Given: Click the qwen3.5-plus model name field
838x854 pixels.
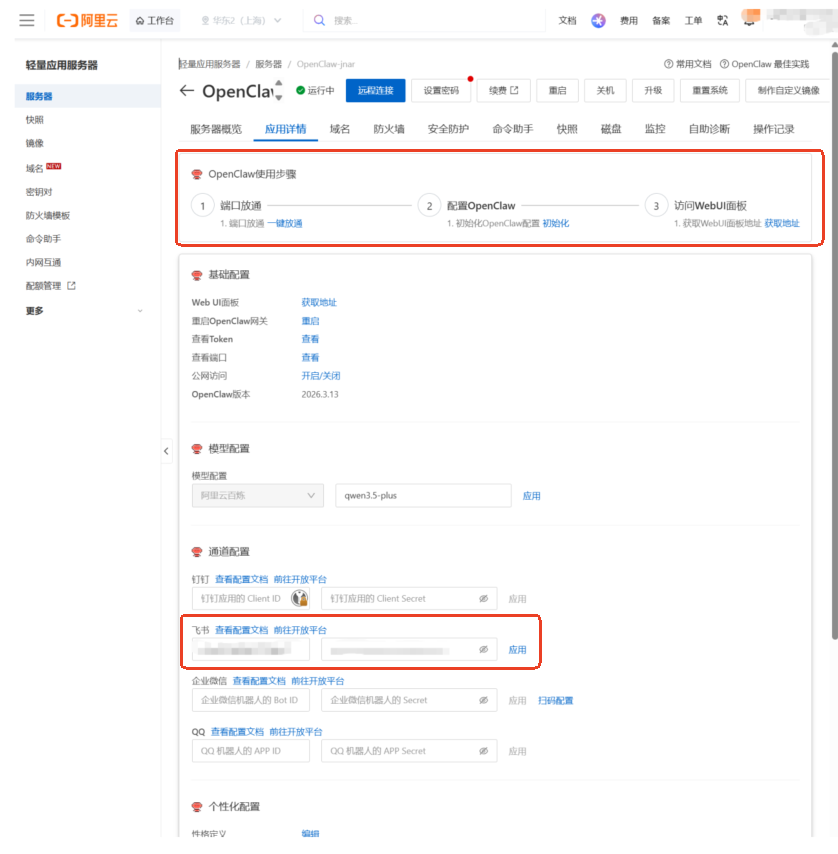Looking at the screenshot, I should (422, 495).
